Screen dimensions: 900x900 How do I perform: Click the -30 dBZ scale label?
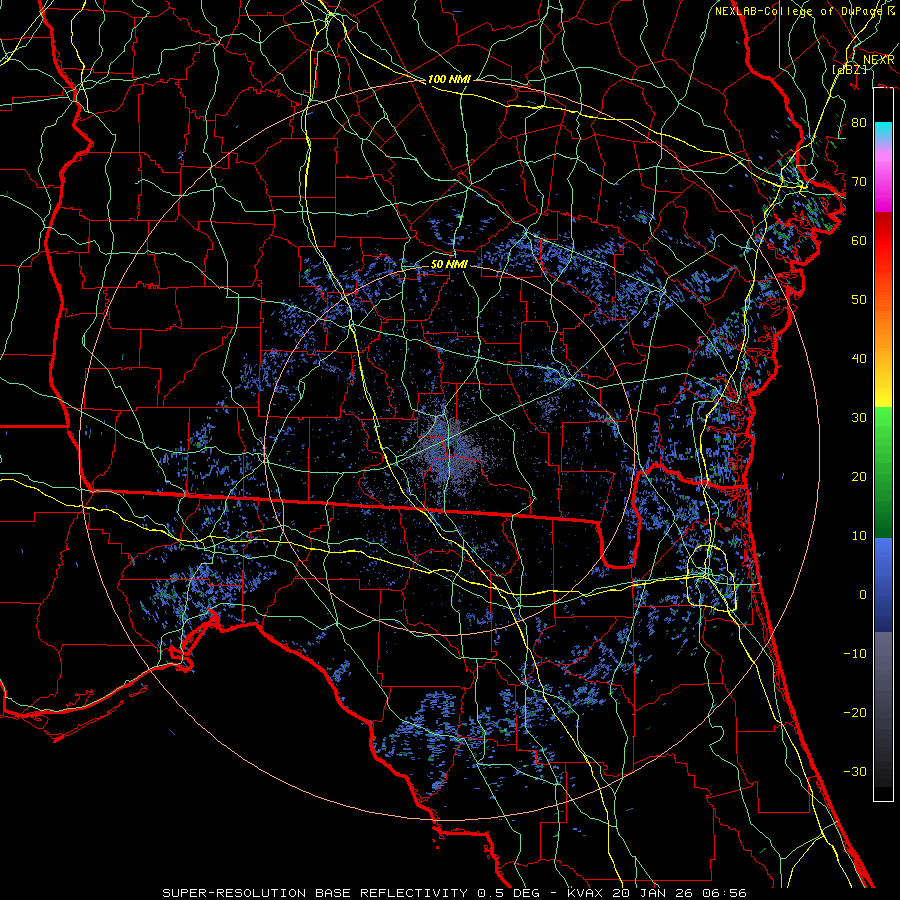click(855, 772)
